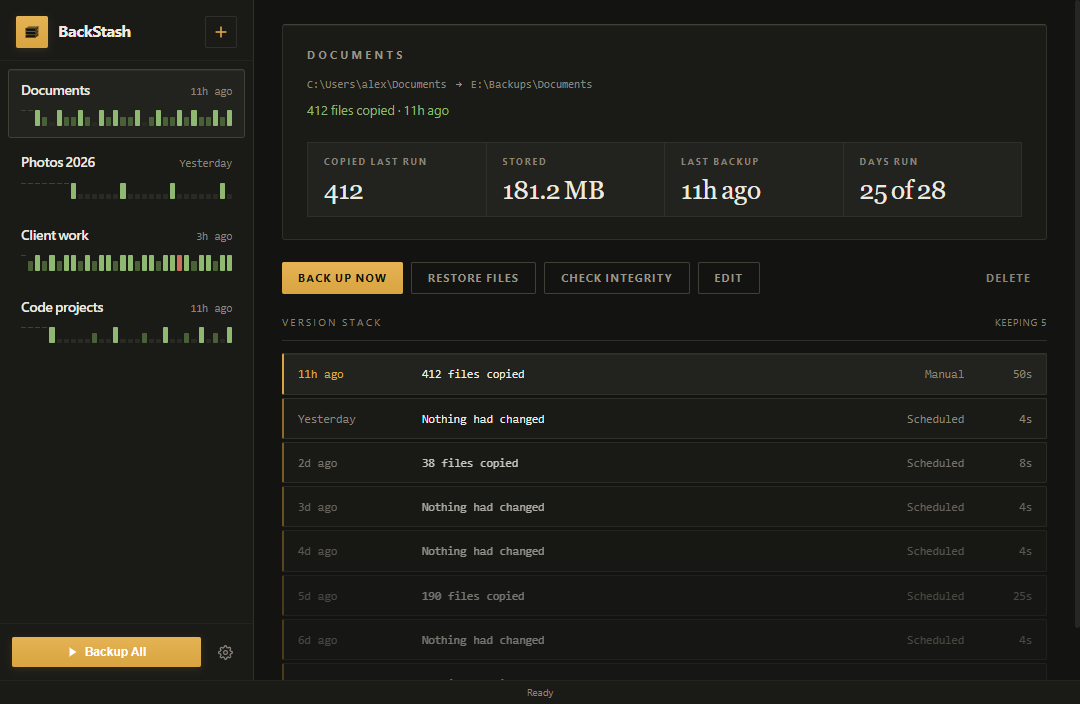The width and height of the screenshot is (1080, 704).
Task: Click 'Yesterday' timestamp beside Photos 2026
Action: (205, 163)
